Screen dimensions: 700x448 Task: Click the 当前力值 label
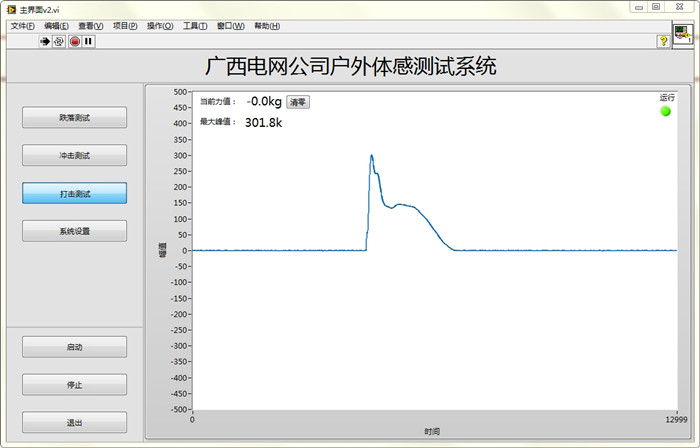217,102
